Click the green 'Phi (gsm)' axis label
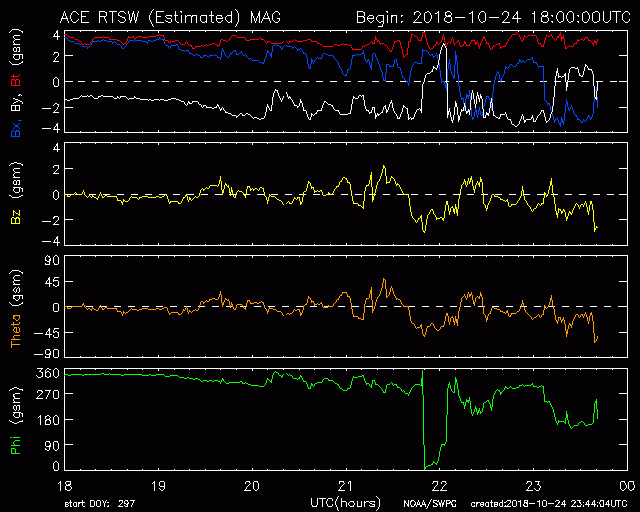Viewport: 640px width, 512px height. pyautogui.click(x=16, y=421)
